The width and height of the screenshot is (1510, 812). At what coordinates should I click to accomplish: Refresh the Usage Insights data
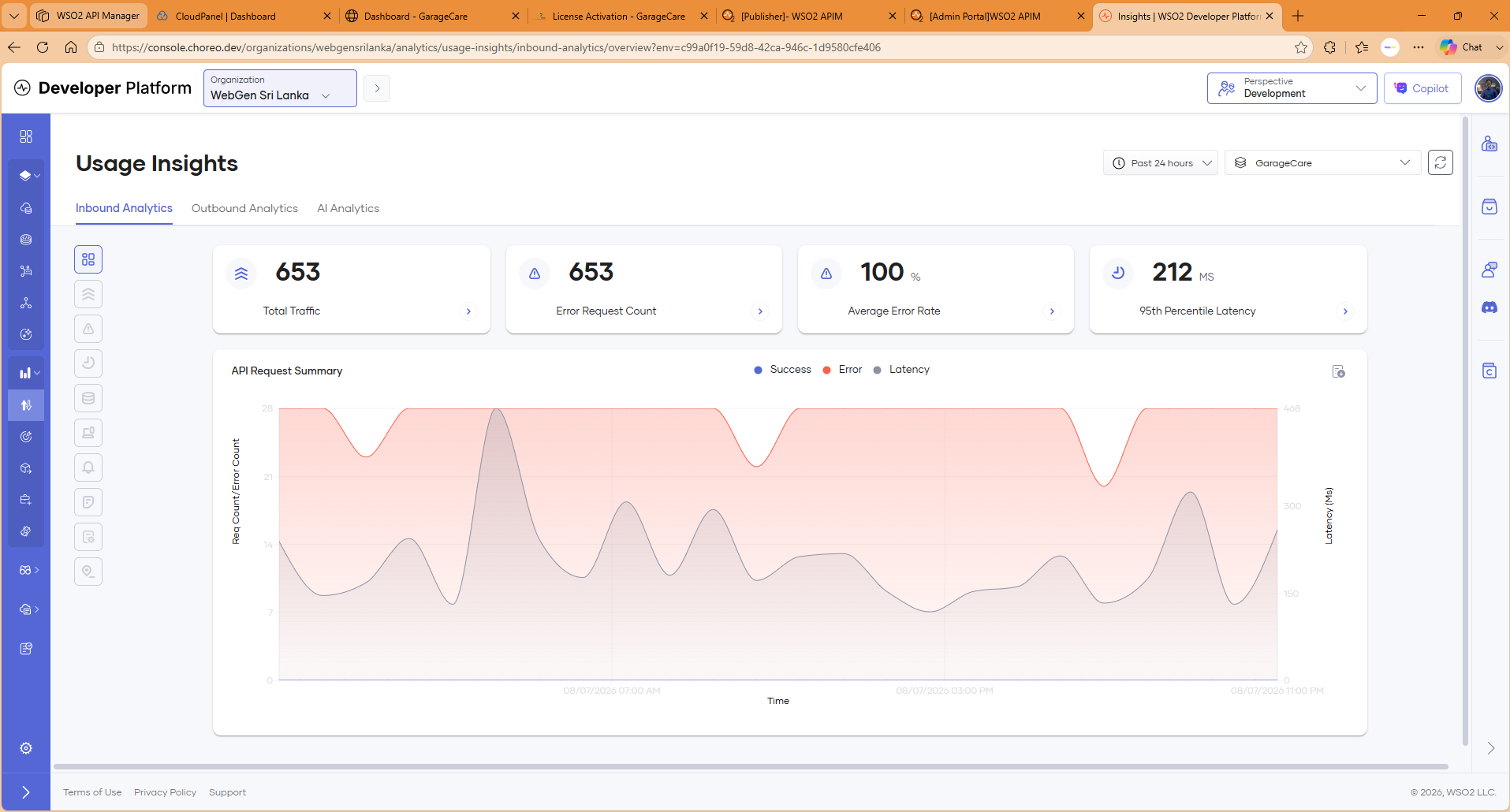(1441, 162)
